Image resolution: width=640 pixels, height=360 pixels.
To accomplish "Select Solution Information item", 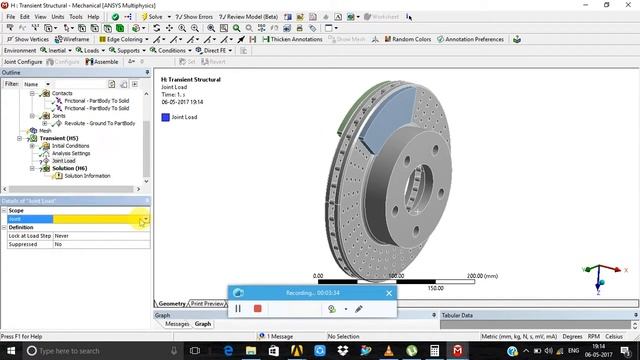I will [x=87, y=176].
